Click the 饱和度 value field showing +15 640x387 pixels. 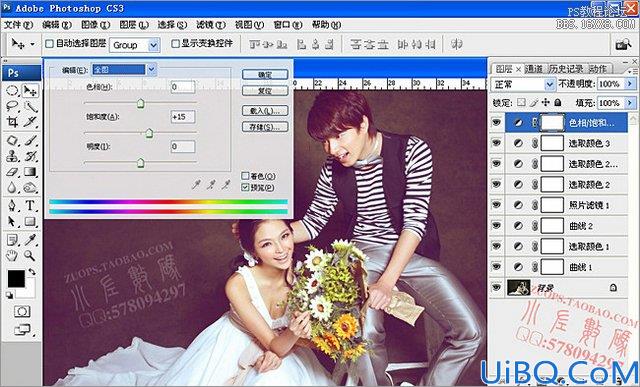coord(183,117)
